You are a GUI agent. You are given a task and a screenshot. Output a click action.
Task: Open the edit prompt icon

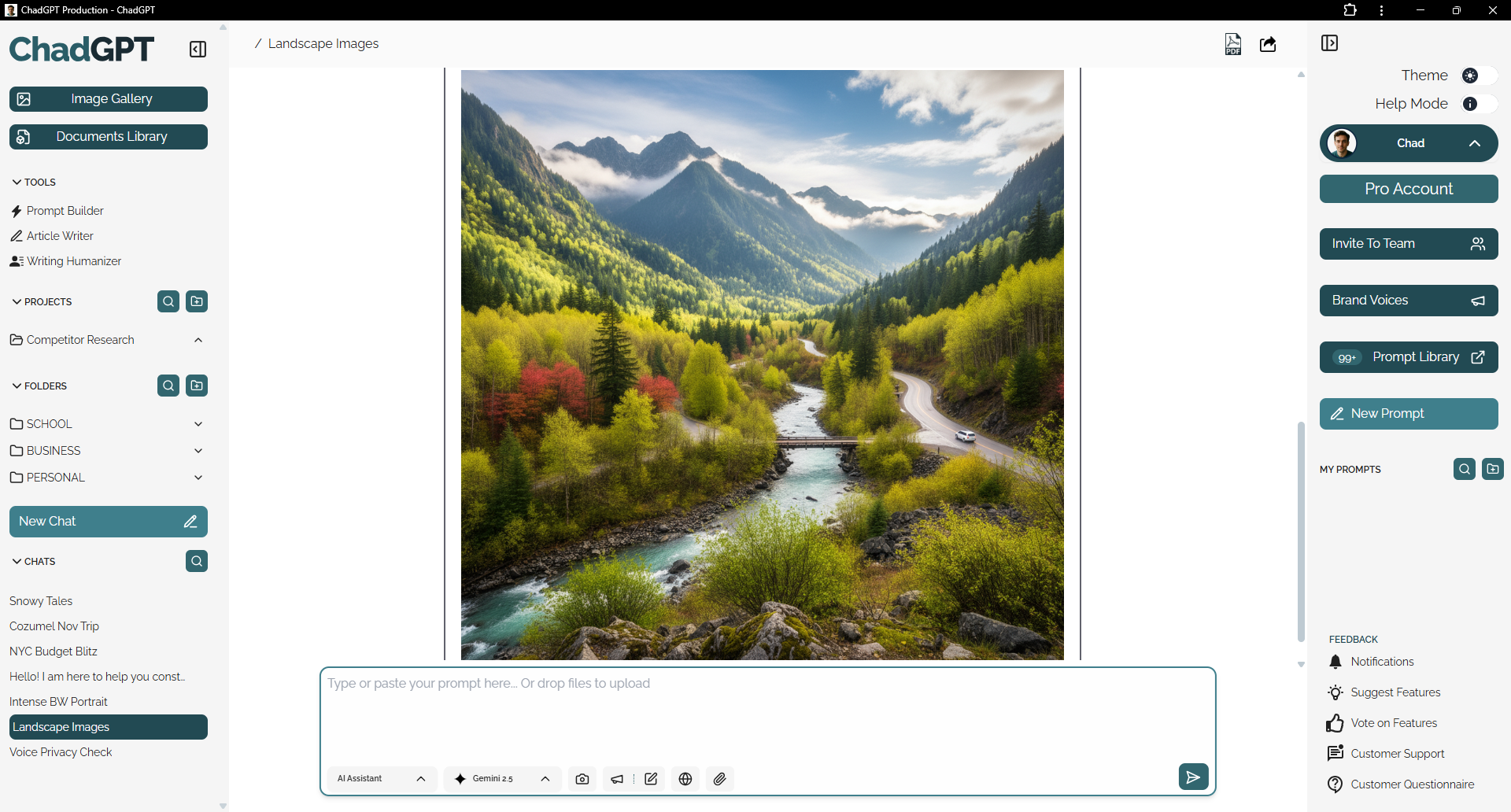pyautogui.click(x=650, y=779)
